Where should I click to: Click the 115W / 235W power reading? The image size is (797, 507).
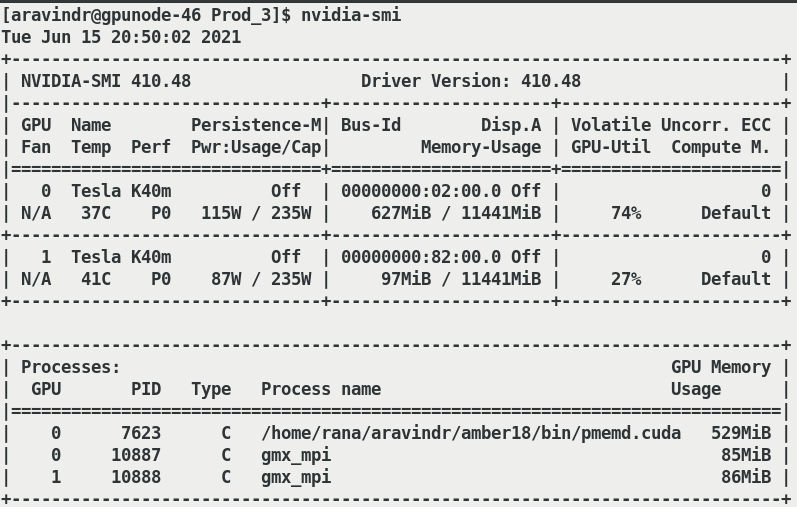point(255,213)
